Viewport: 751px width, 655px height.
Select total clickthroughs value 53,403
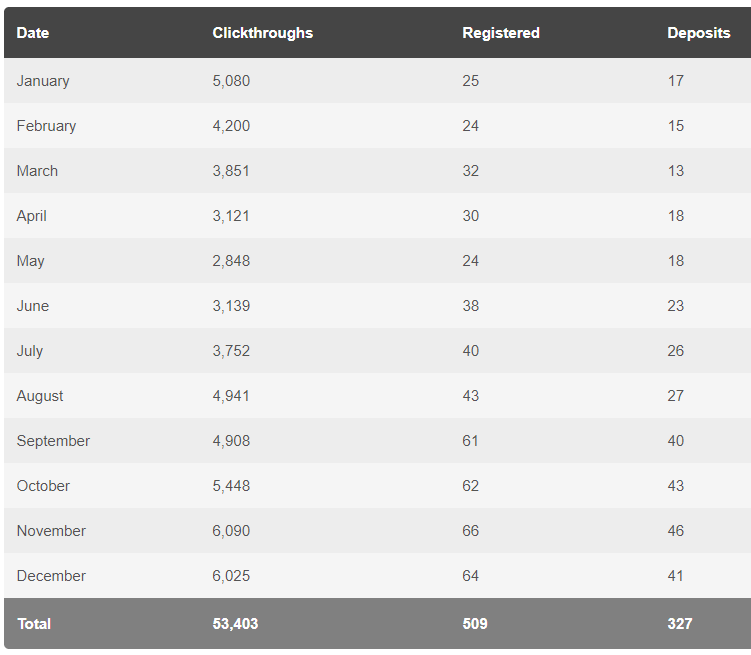coord(235,624)
